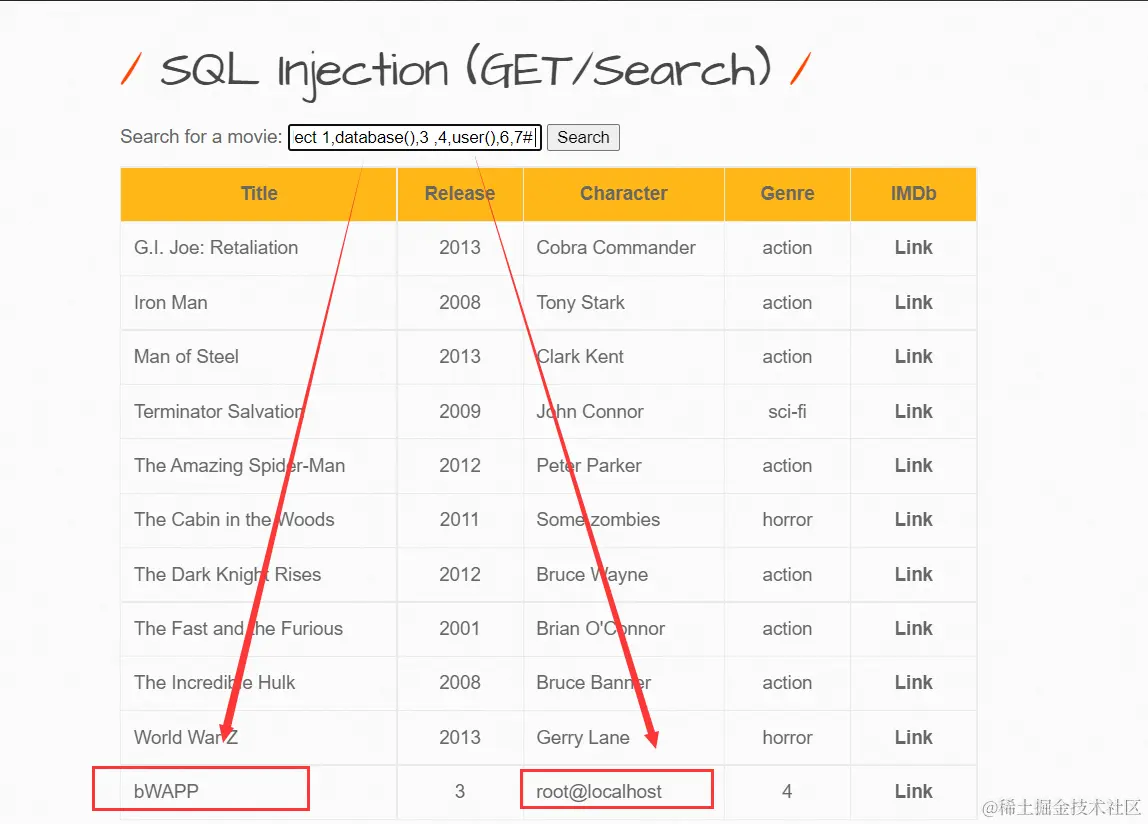The width and height of the screenshot is (1148, 824).
Task: Click the Release column header
Action: (460, 193)
